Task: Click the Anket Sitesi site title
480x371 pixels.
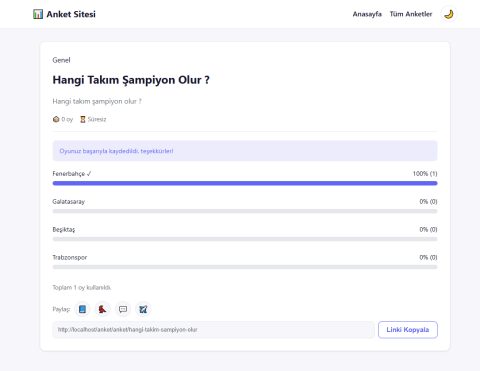Action: (71, 14)
